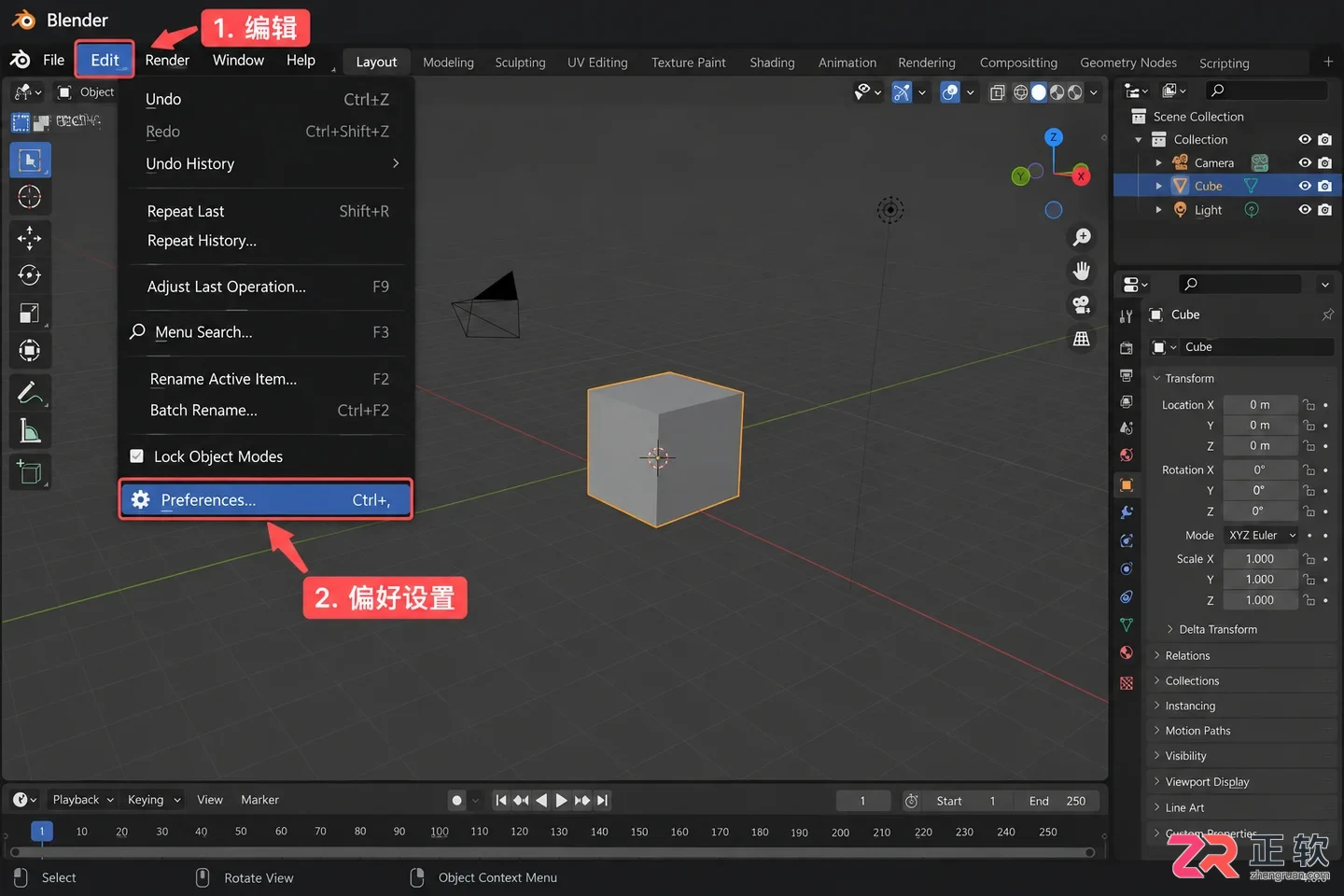The width and height of the screenshot is (1344, 896).
Task: Hide Cube in viewport via eye icon
Action: pos(1305,186)
